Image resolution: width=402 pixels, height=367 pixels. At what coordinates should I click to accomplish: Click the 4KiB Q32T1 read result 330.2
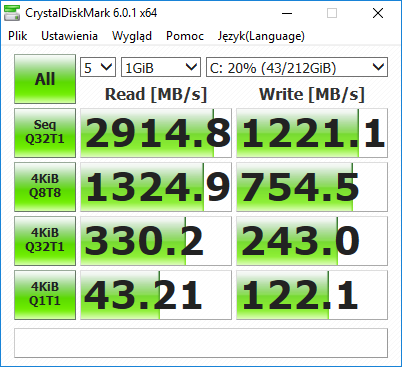(156, 241)
